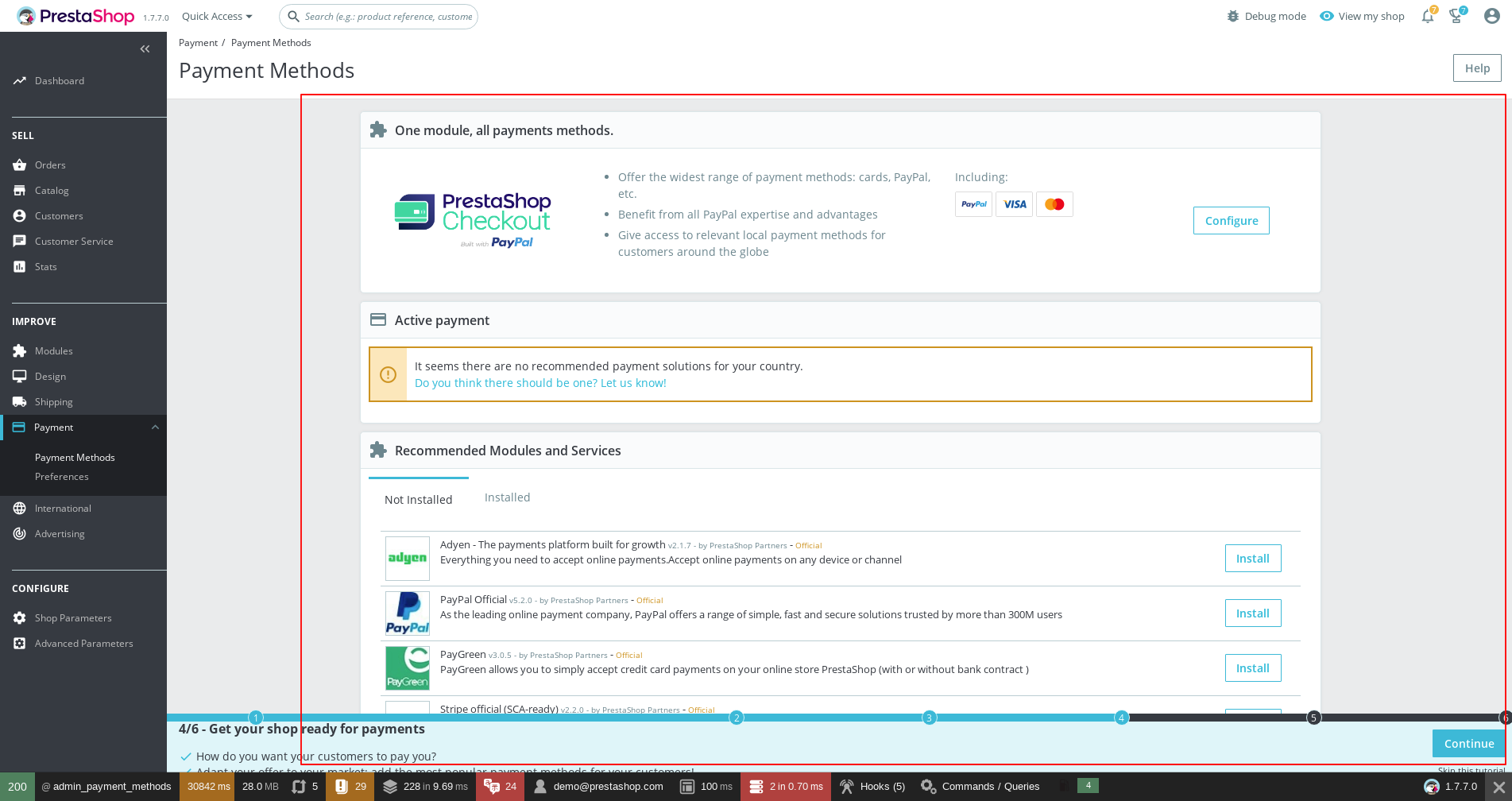
Task: Collapse the sidebar with the double chevron
Action: (145, 48)
